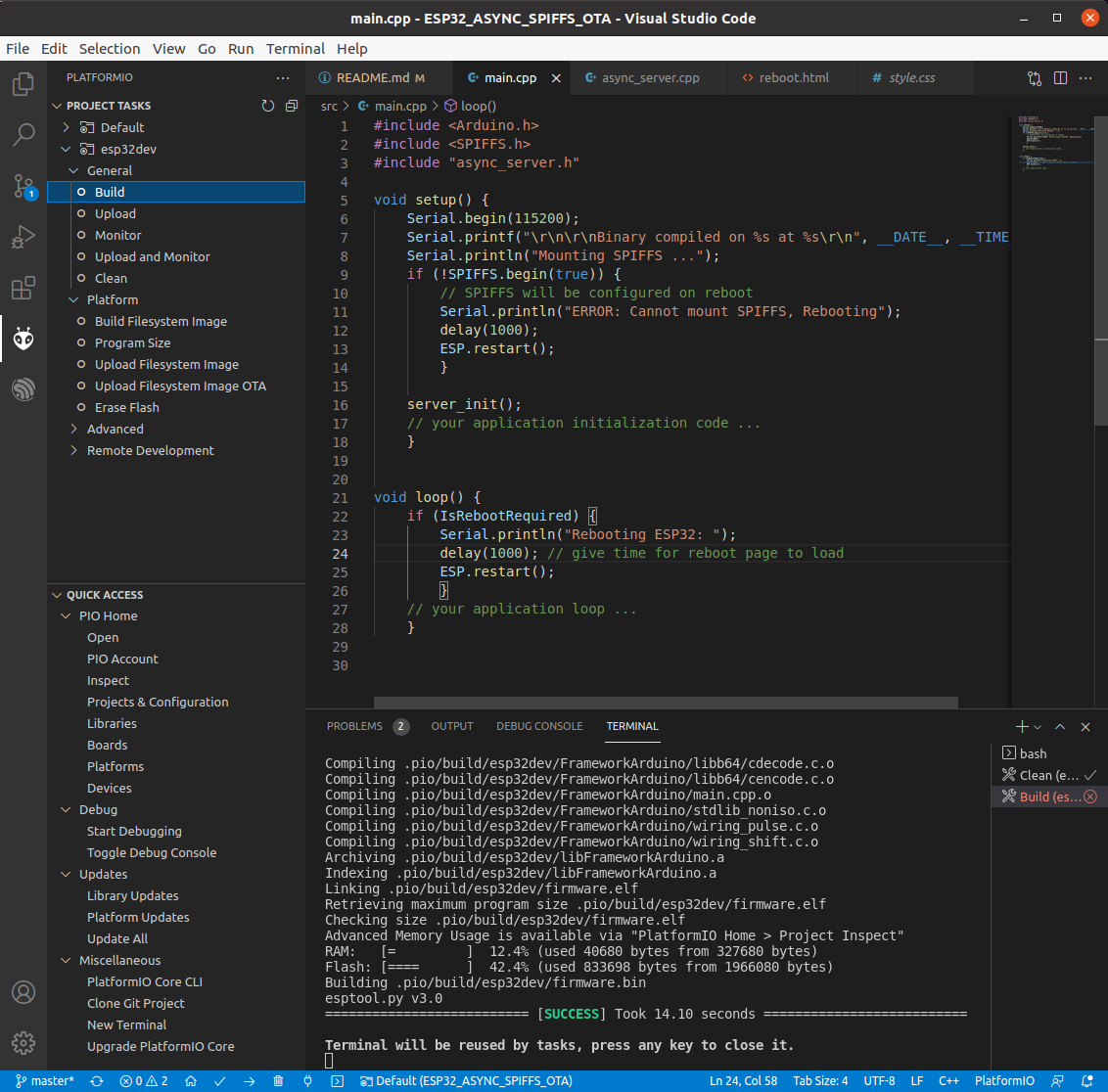1108x1092 pixels.
Task: Run the Erase Flash task
Action: click(x=176, y=408)
